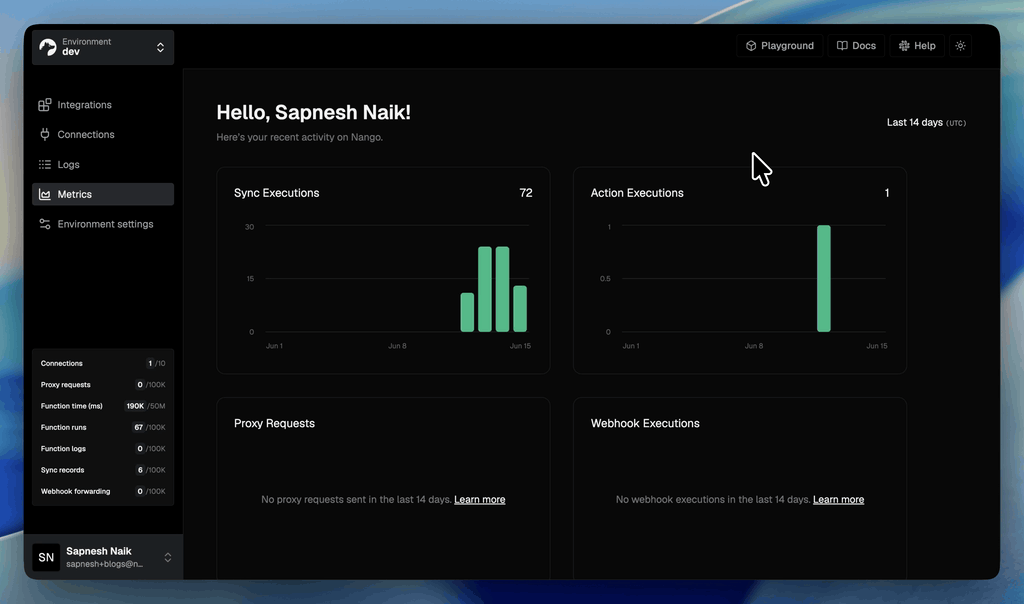Image resolution: width=1024 pixels, height=604 pixels.
Task: Click the Webhook Executions card title
Action: (645, 423)
